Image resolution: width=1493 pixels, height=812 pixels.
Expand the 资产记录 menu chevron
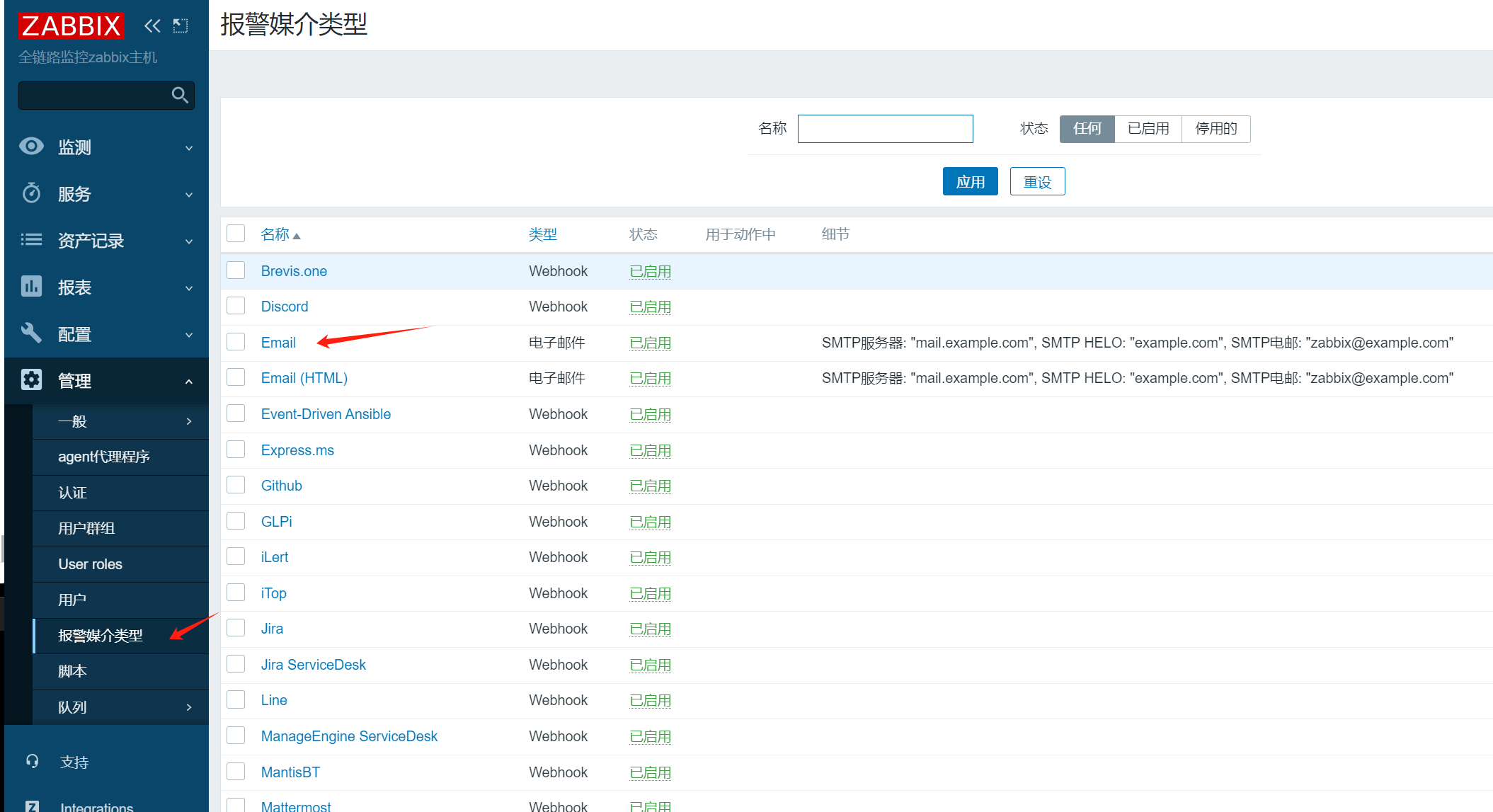point(189,241)
